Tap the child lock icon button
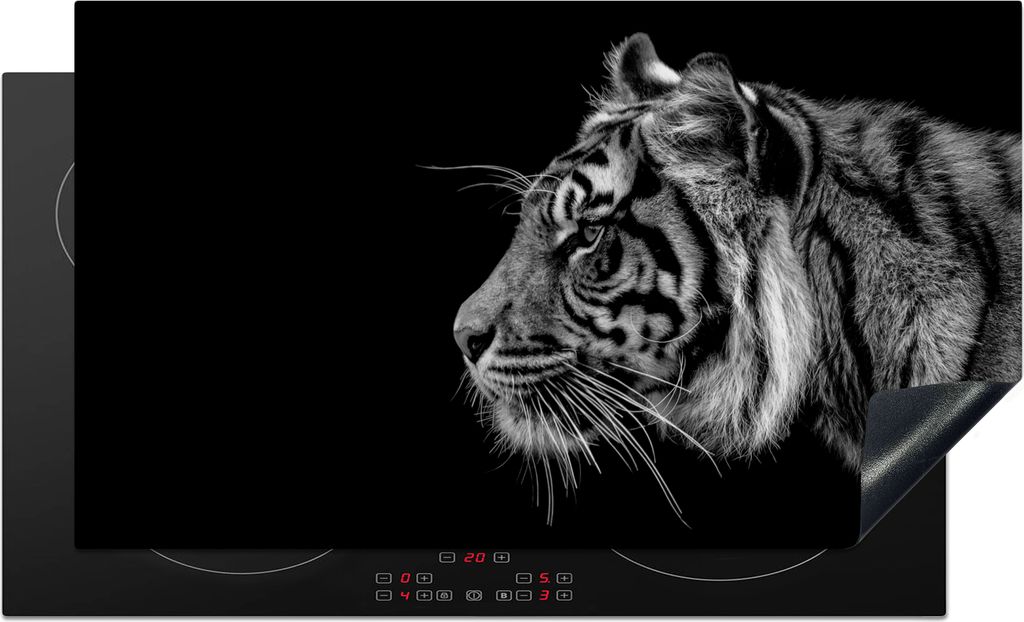The image size is (1024, 622). (445, 595)
